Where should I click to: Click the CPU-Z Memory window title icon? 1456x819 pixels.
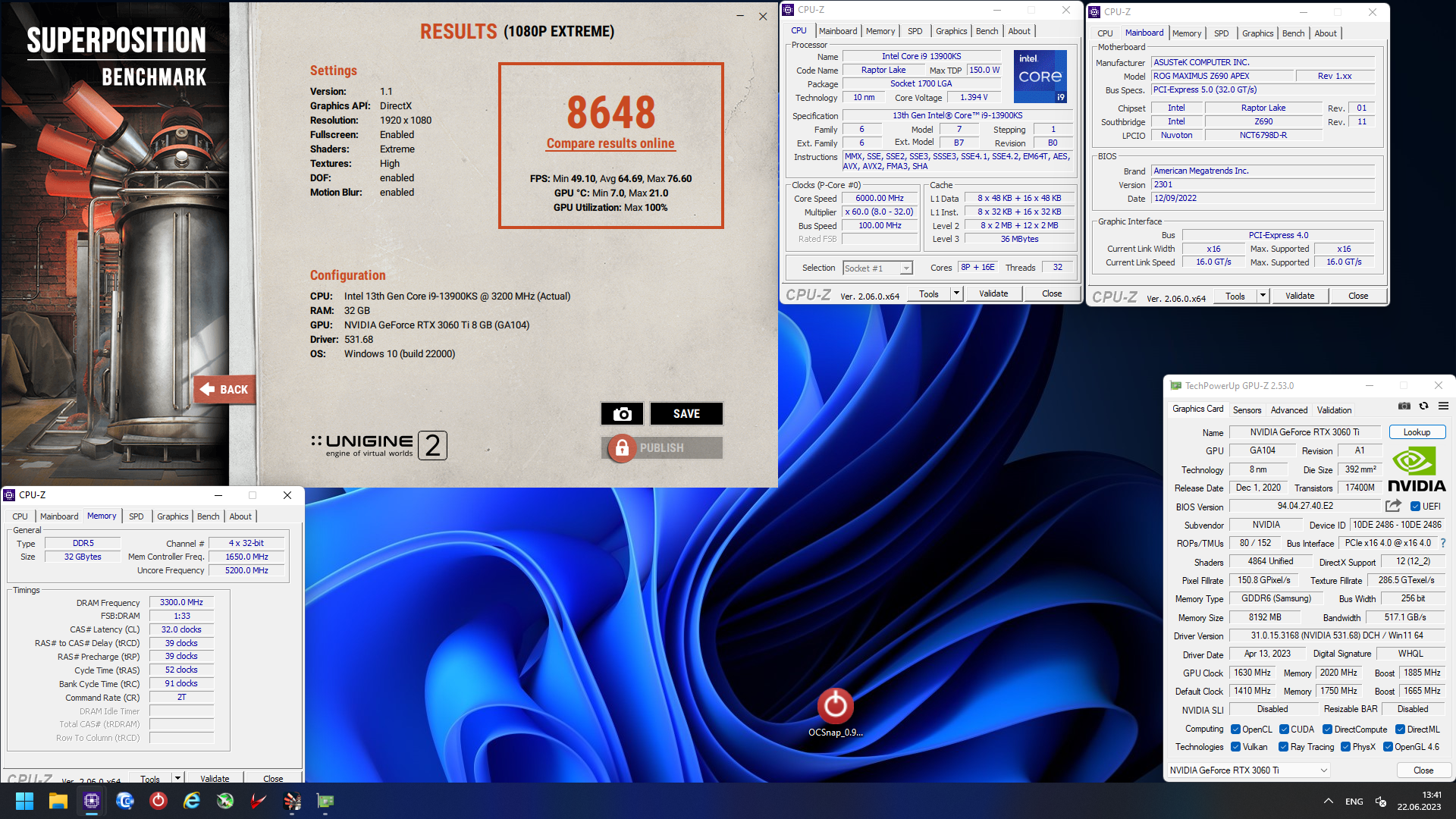pyautogui.click(x=10, y=495)
